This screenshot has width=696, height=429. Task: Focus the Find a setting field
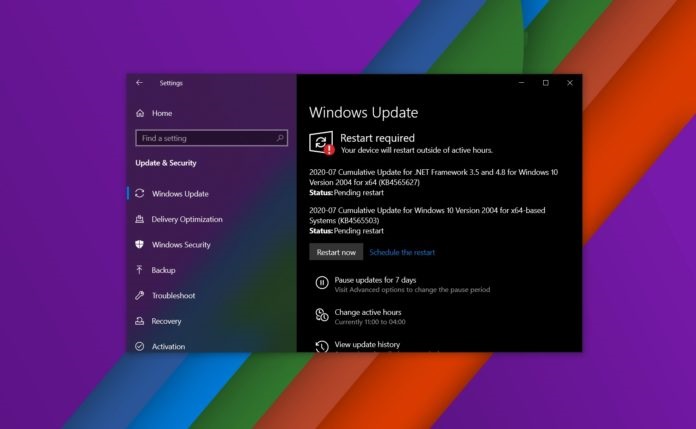[x=211, y=138]
